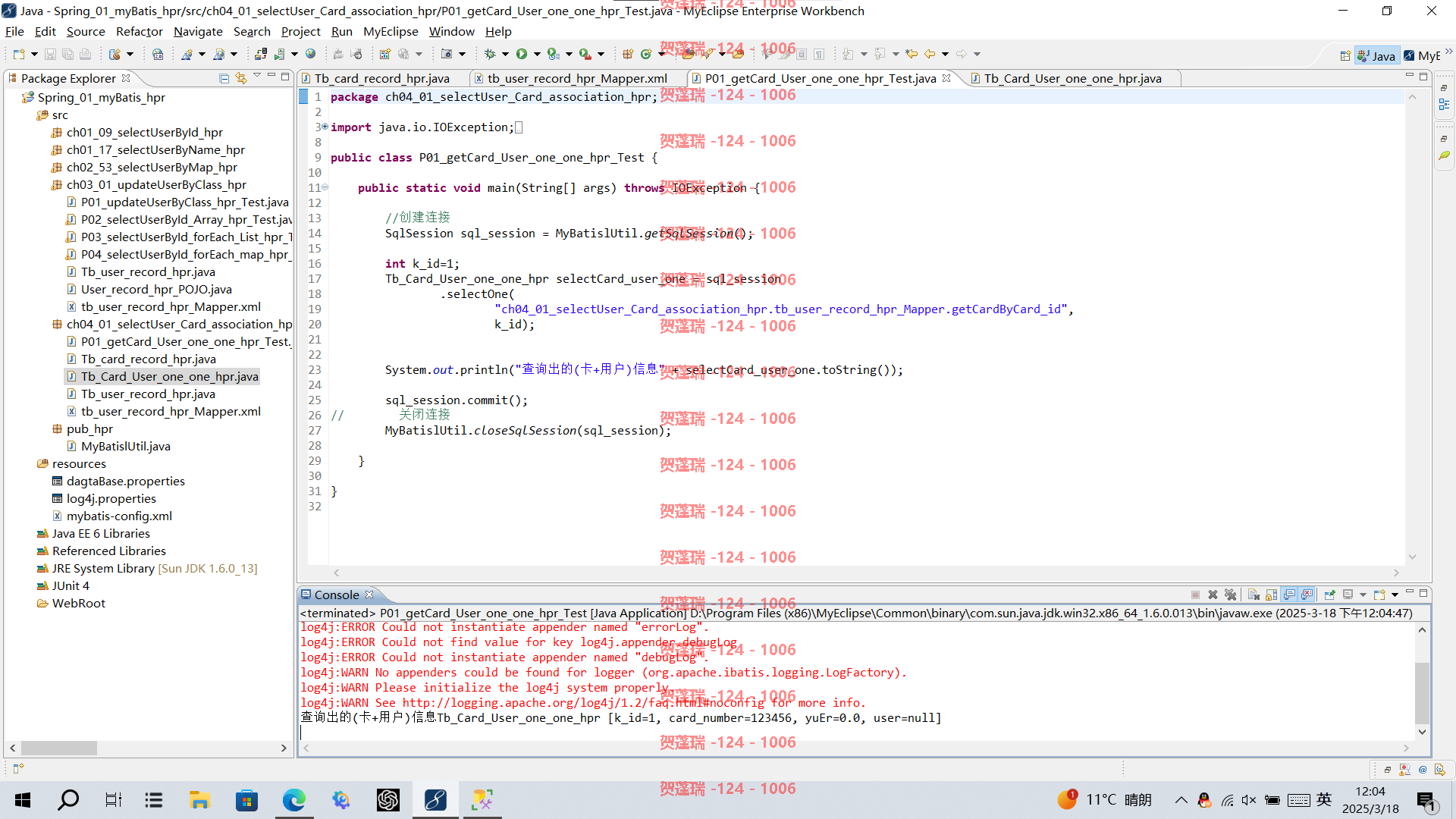Click Remove All Terminated Launches icon
This screenshot has height=819, width=1456.
(x=1230, y=595)
